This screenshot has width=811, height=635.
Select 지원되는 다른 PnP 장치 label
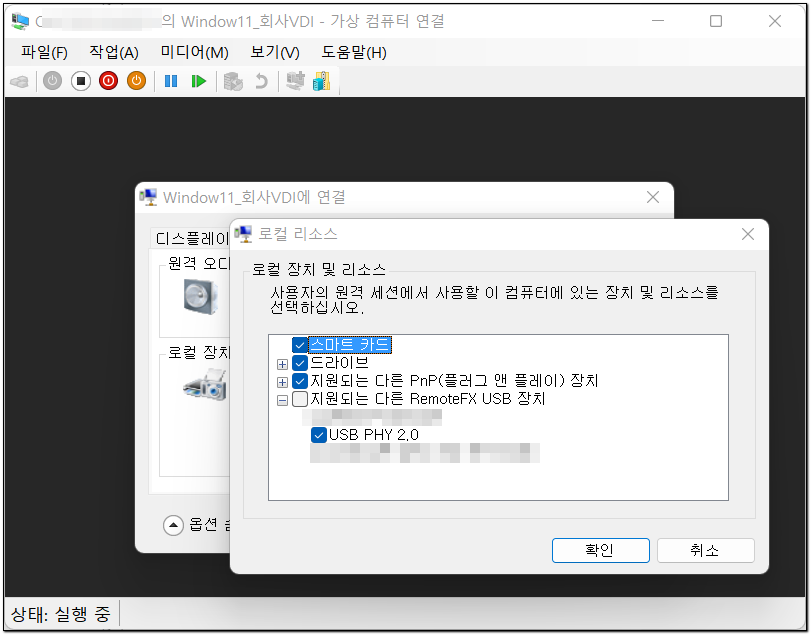pos(454,381)
